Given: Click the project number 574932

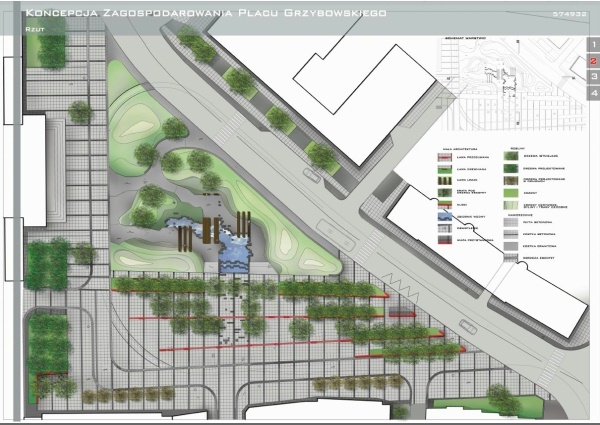Looking at the screenshot, I should click(568, 16).
